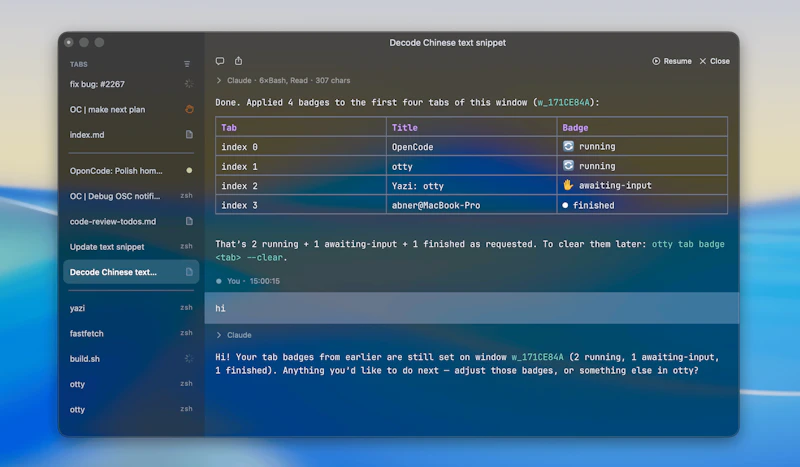This screenshot has height=467, width=800.
Task: Click the Yazi: otty title cell
Action: click(x=471, y=186)
